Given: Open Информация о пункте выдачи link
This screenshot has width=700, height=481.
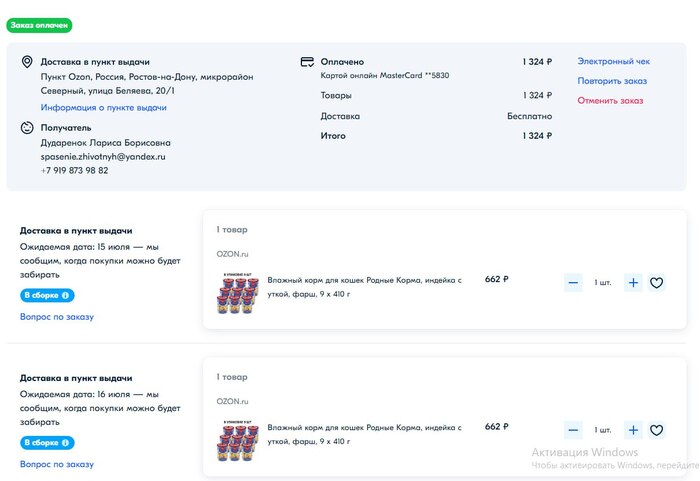Looking at the screenshot, I should point(104,107).
